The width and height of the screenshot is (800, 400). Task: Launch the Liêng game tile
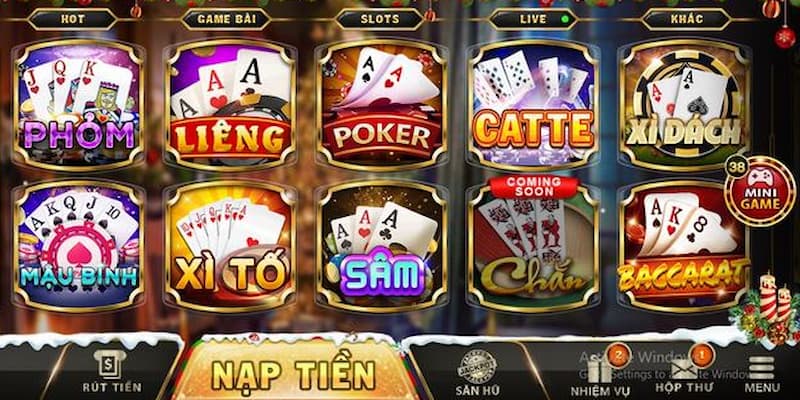pyautogui.click(x=230, y=104)
